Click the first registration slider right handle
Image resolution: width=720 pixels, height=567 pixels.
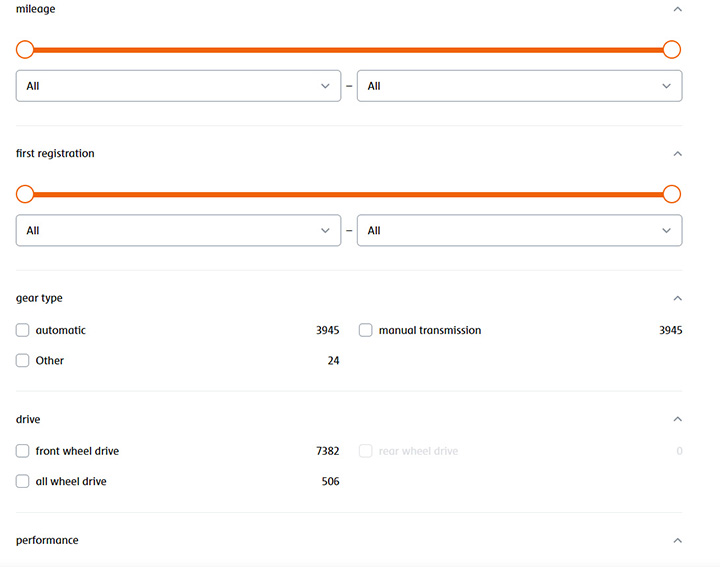click(x=672, y=194)
